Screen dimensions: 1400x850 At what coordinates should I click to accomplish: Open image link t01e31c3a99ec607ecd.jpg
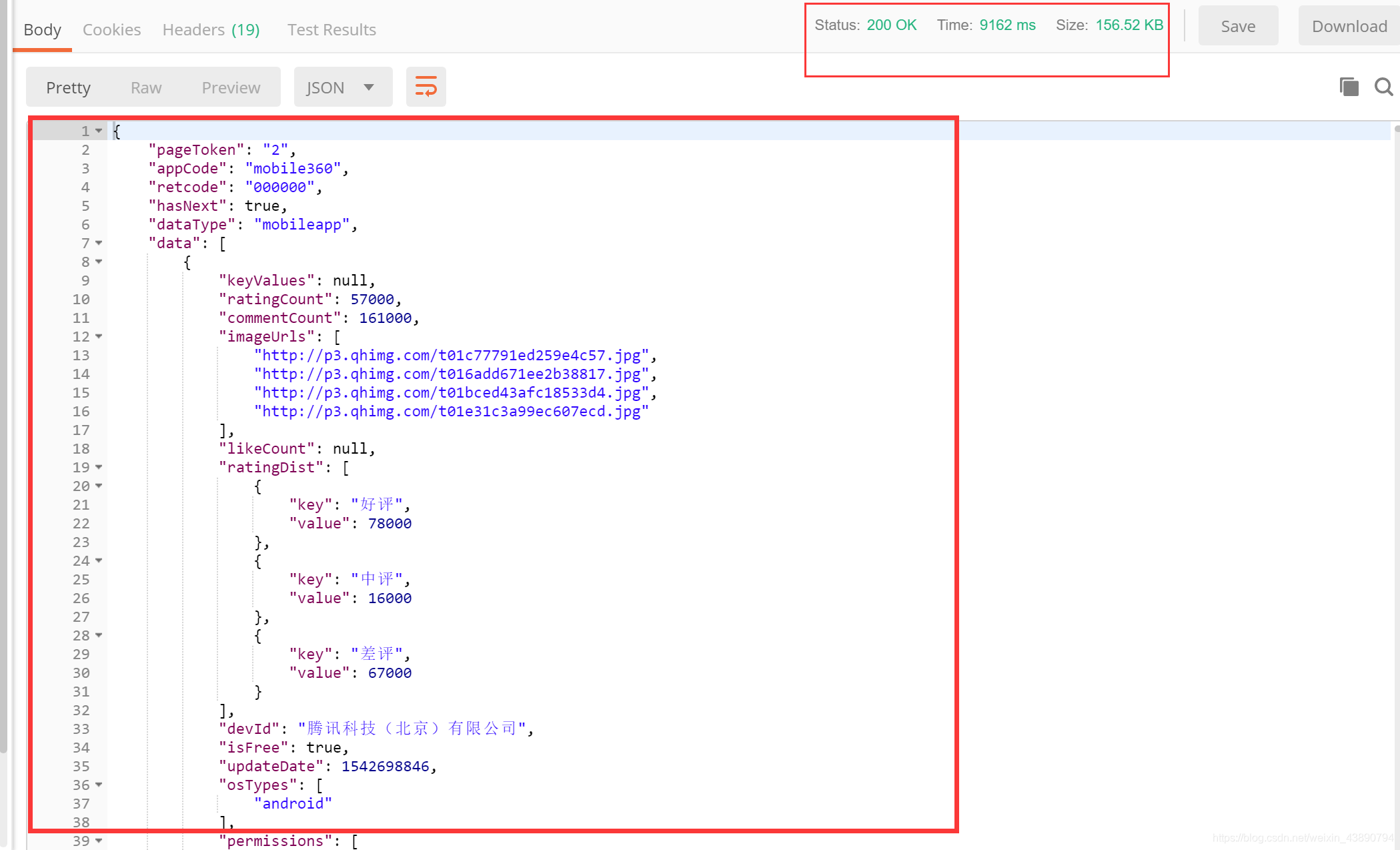(452, 411)
